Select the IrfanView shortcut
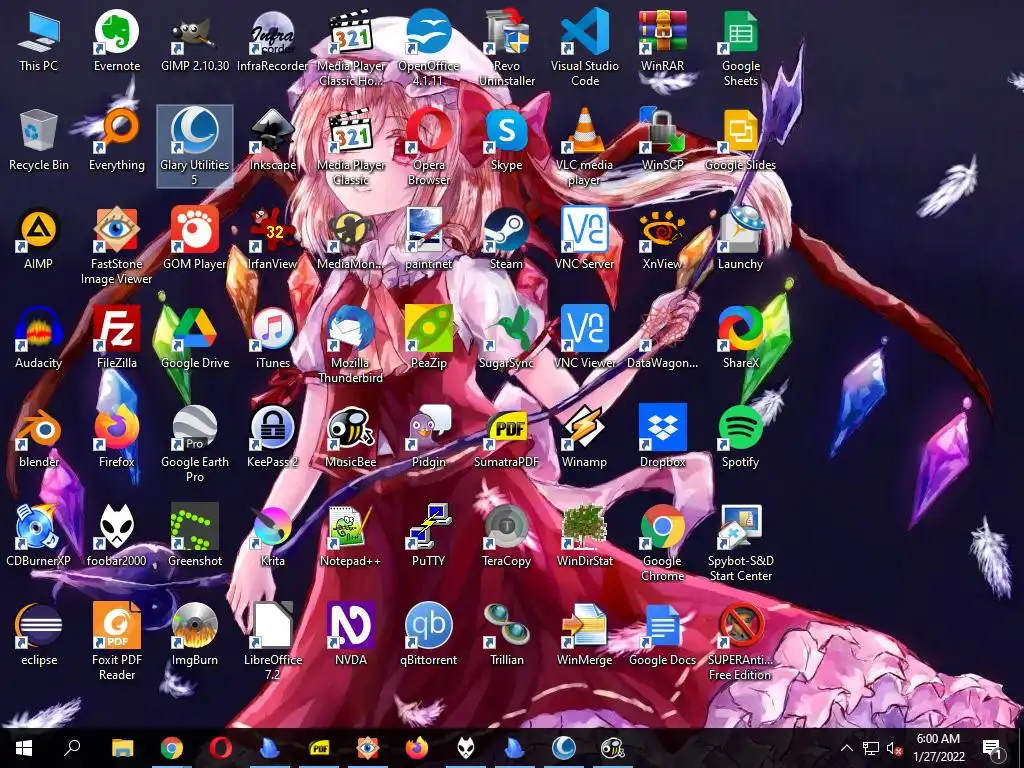 (272, 239)
